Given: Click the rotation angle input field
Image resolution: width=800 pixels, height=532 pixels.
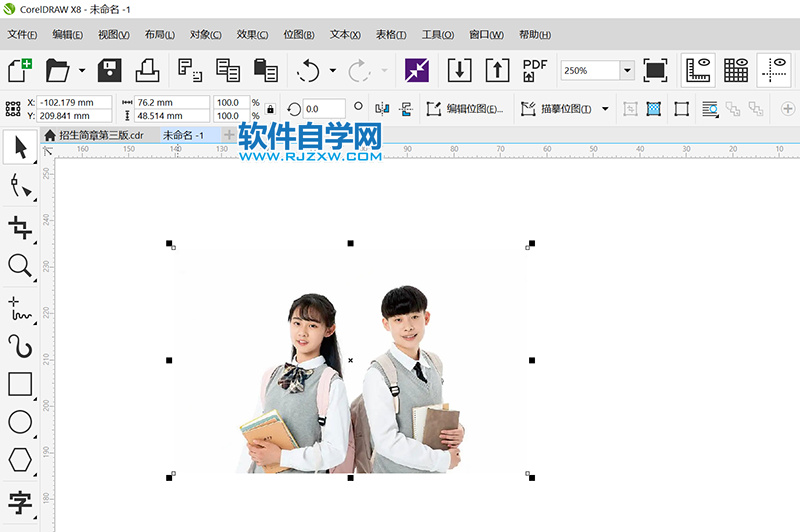Looking at the screenshot, I should point(324,108).
